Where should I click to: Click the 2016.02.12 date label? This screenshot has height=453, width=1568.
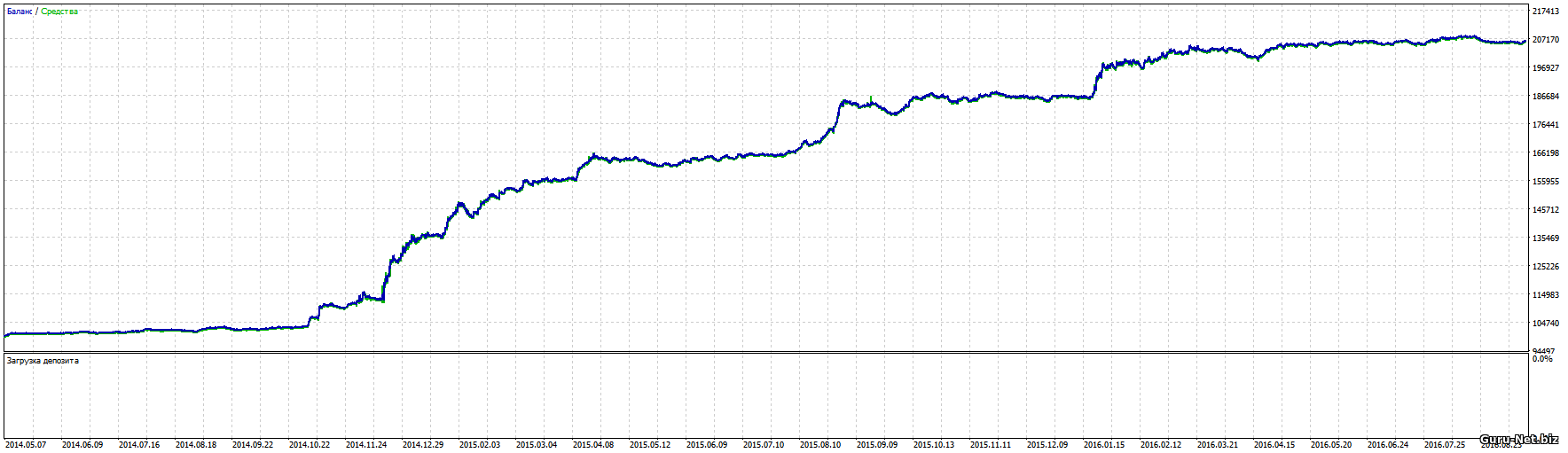click(x=1161, y=445)
